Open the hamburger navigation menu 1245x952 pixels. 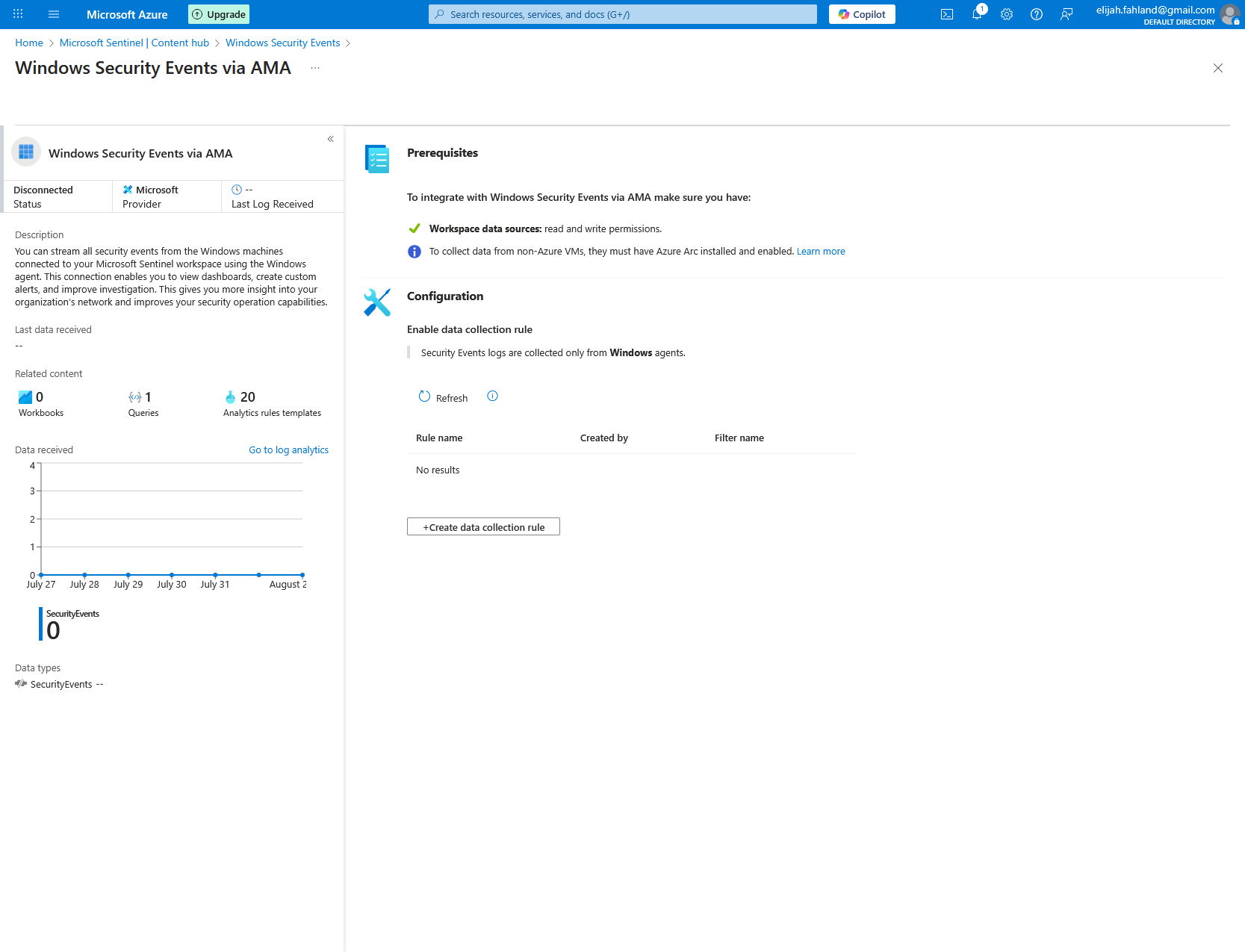[x=54, y=14]
